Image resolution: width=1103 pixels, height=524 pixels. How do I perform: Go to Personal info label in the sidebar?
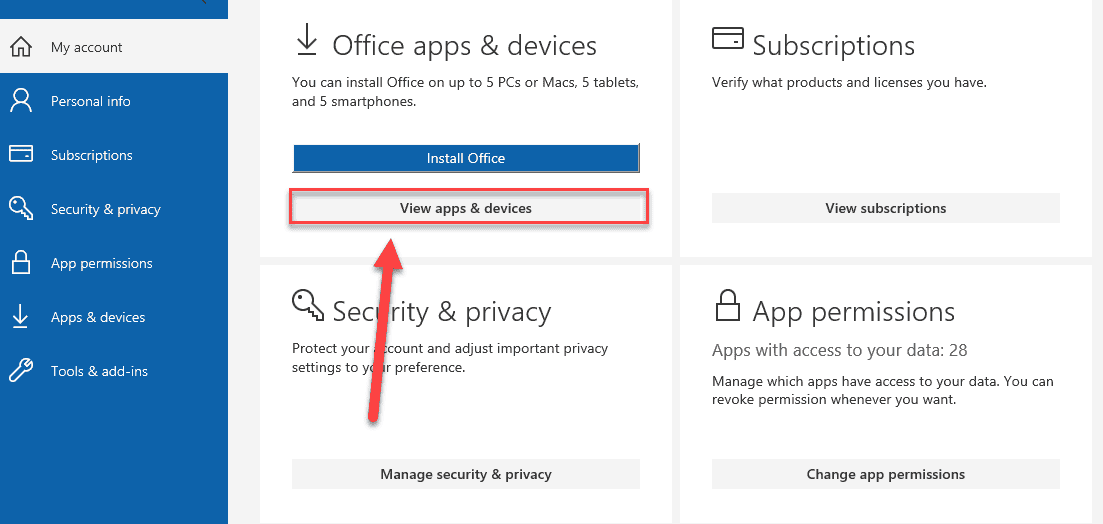tap(91, 101)
